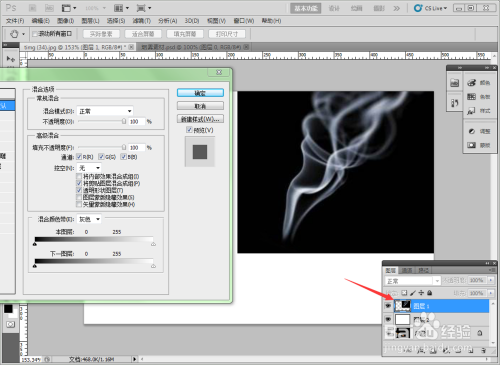Open the Layers panel blend mode dropdown
The width and height of the screenshot is (500, 365).
(x=412, y=281)
